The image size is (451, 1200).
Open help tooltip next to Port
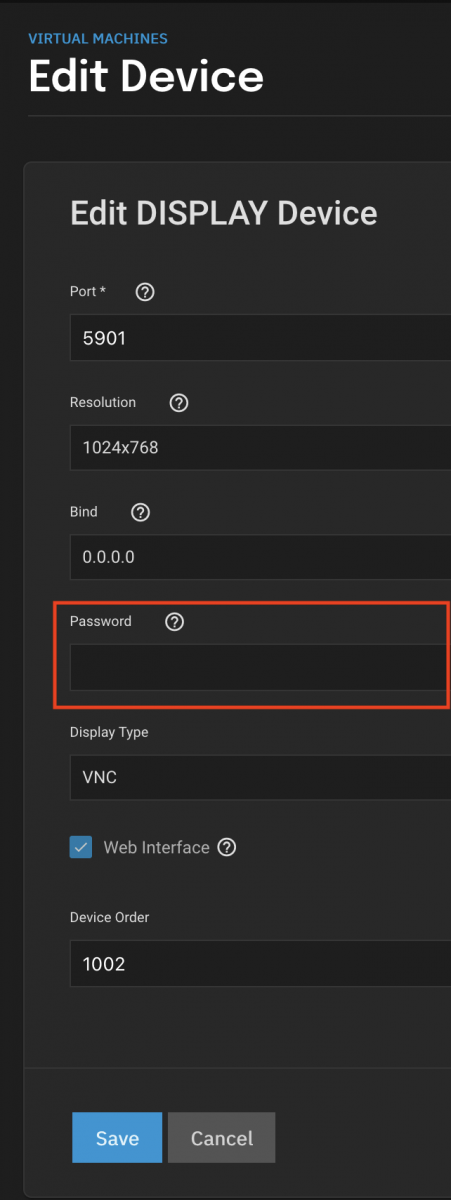coord(145,292)
